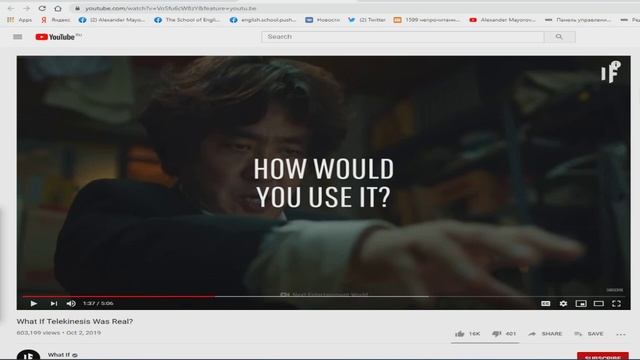Image resolution: width=640 pixels, height=360 pixels.
Task: Open the Новости bookmark
Action: pyautogui.click(x=323, y=20)
